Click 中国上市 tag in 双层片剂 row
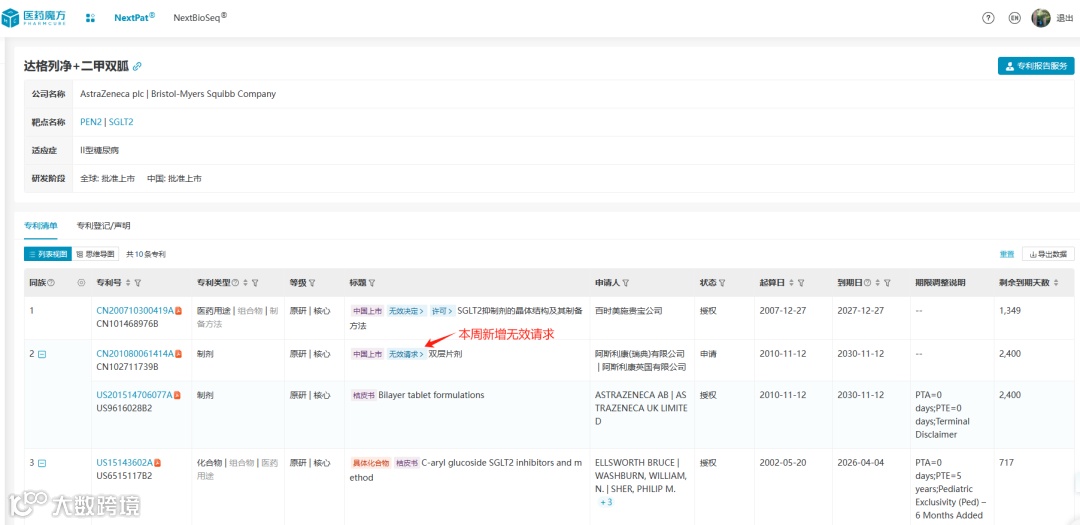 pos(367,354)
